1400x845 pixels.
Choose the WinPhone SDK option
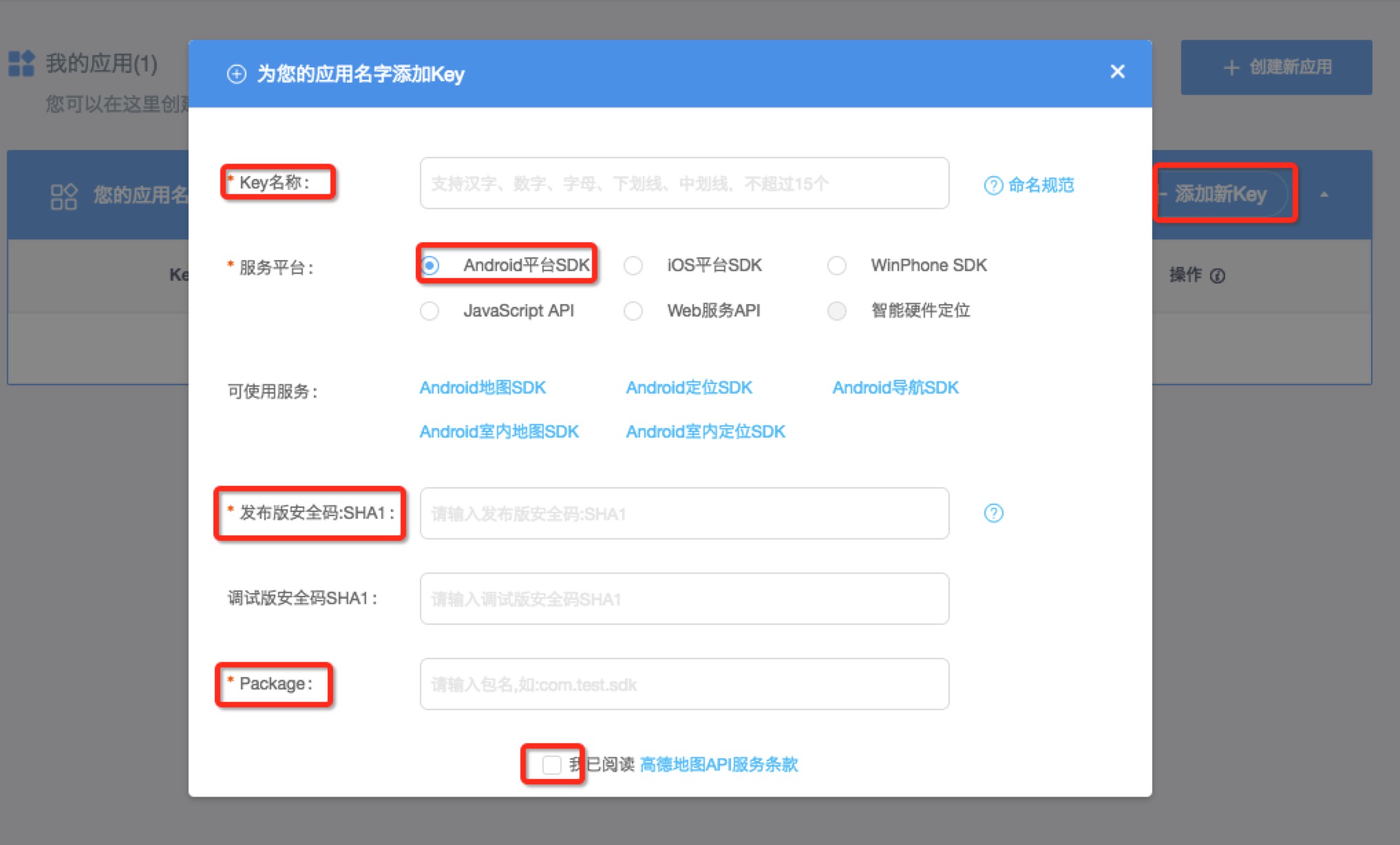(x=836, y=266)
